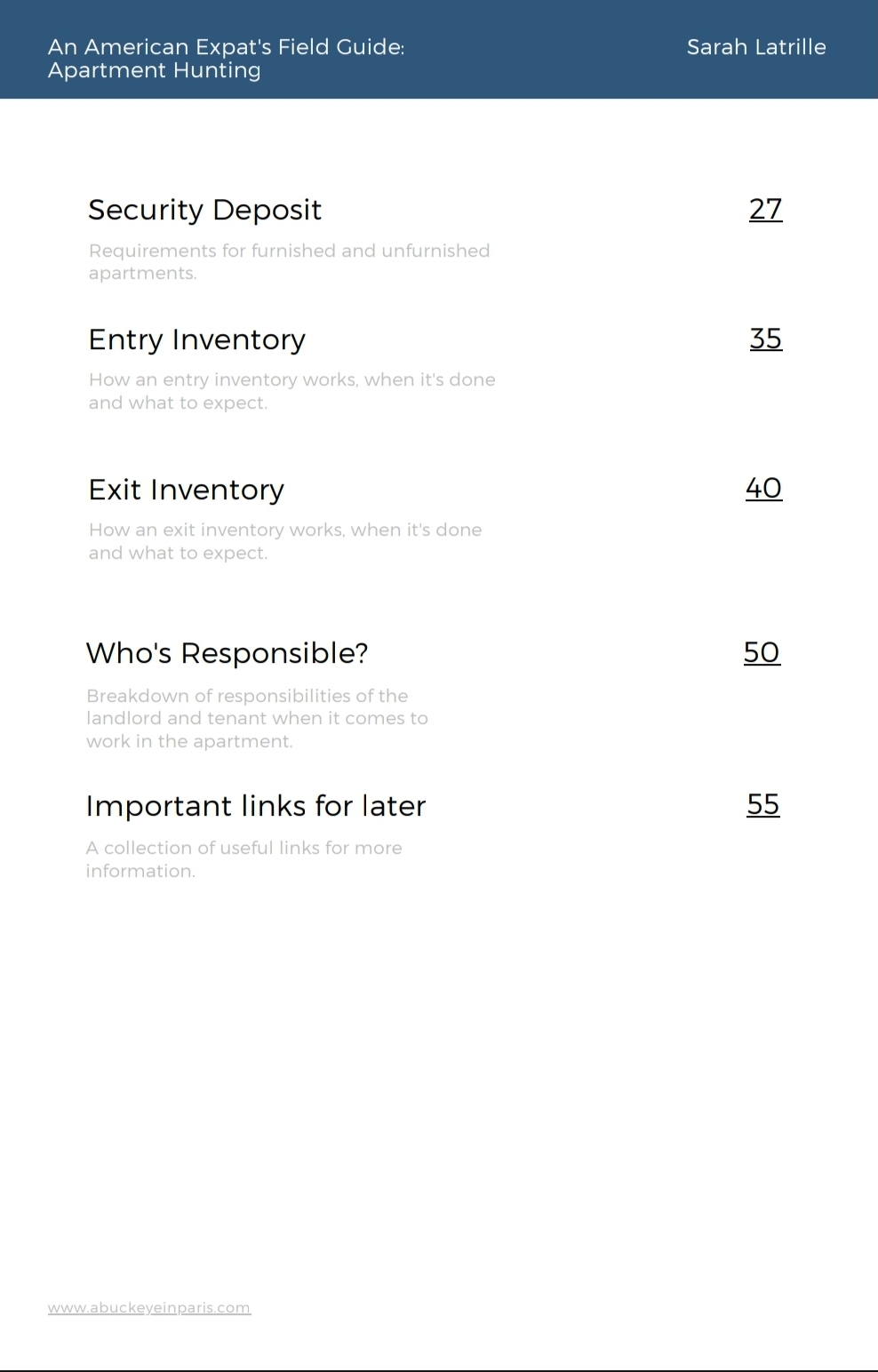This screenshot has height=1372, width=878.
Task: Select the entry inventory description text
Action: click(291, 391)
